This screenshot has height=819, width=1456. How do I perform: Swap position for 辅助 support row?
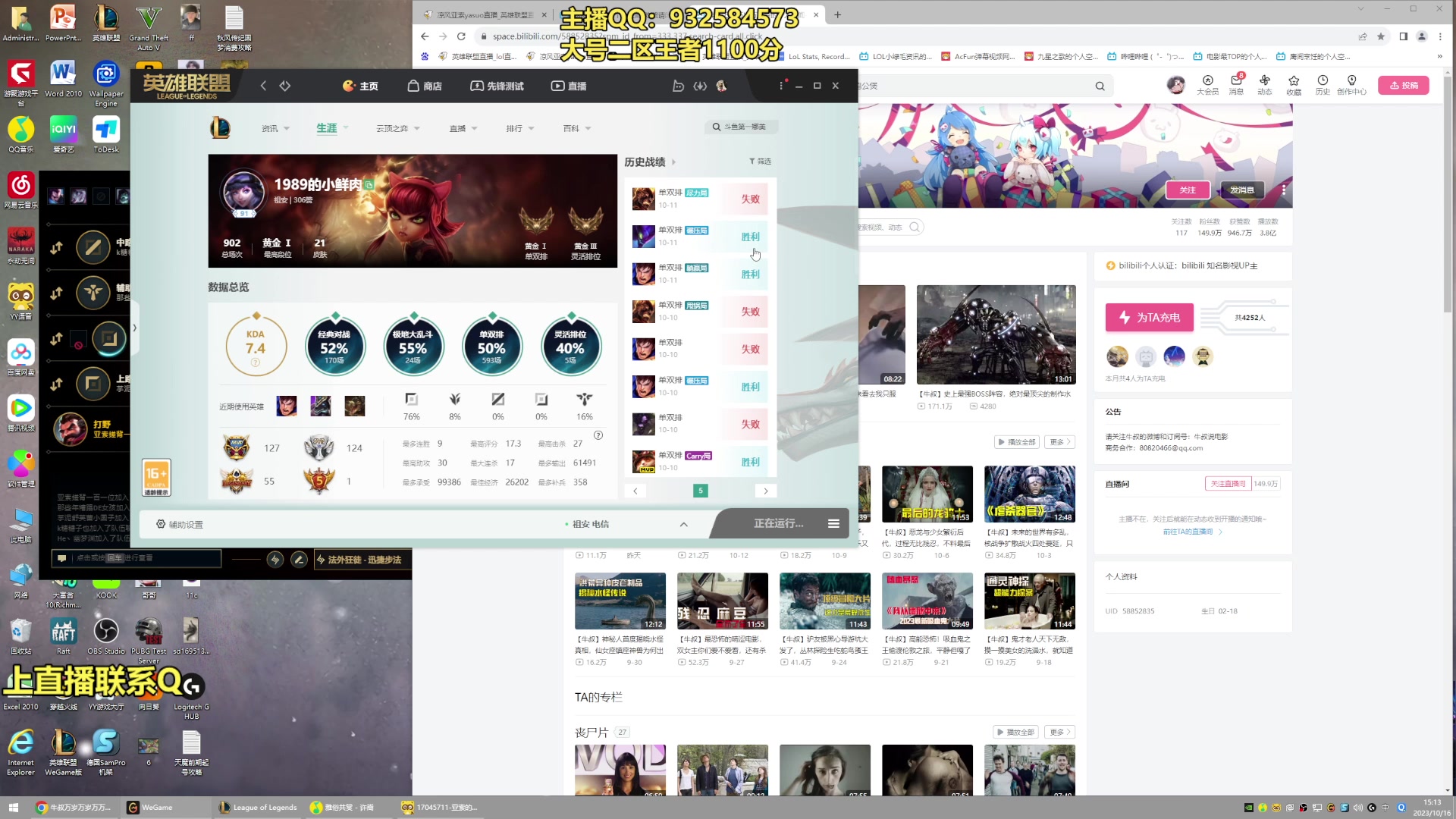tap(57, 293)
